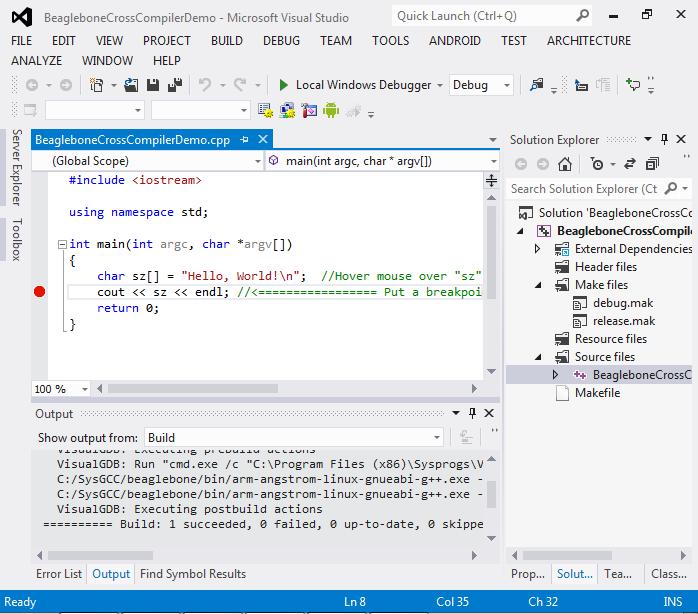Click the Save All toolbar icon
698x614 pixels.
175,85
